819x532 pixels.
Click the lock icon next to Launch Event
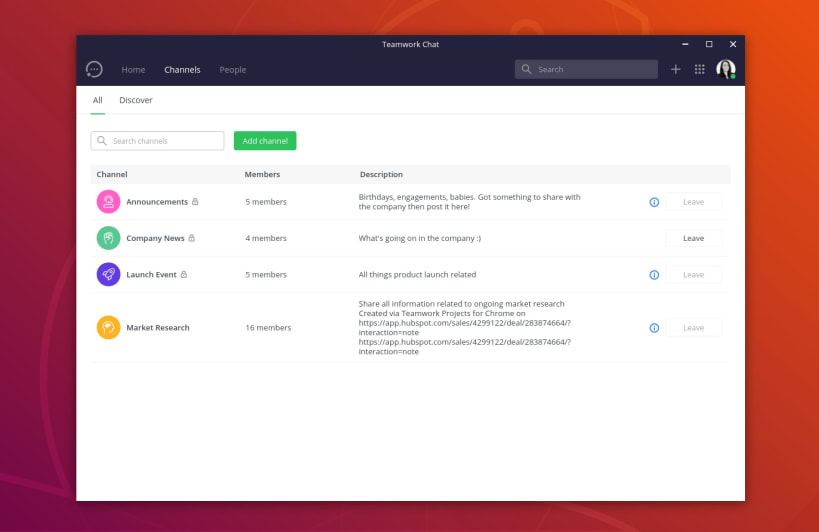[x=184, y=275]
